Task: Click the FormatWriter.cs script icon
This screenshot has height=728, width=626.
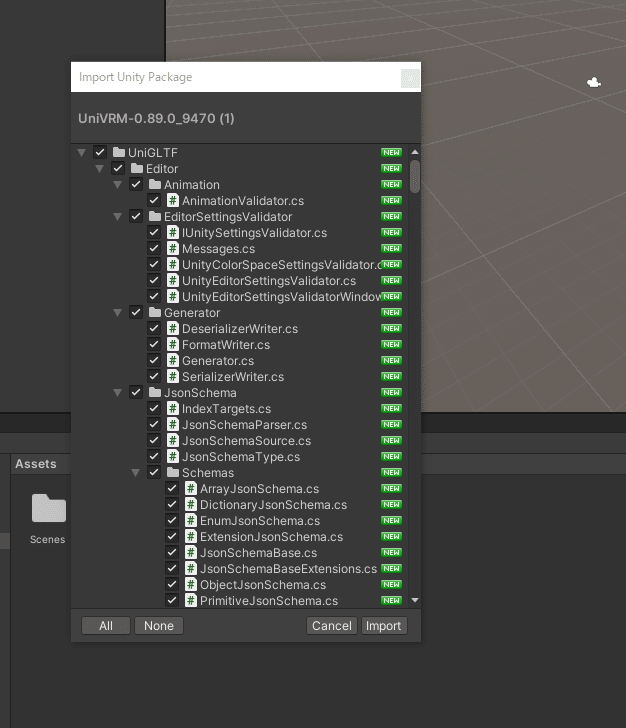Action: tap(173, 344)
